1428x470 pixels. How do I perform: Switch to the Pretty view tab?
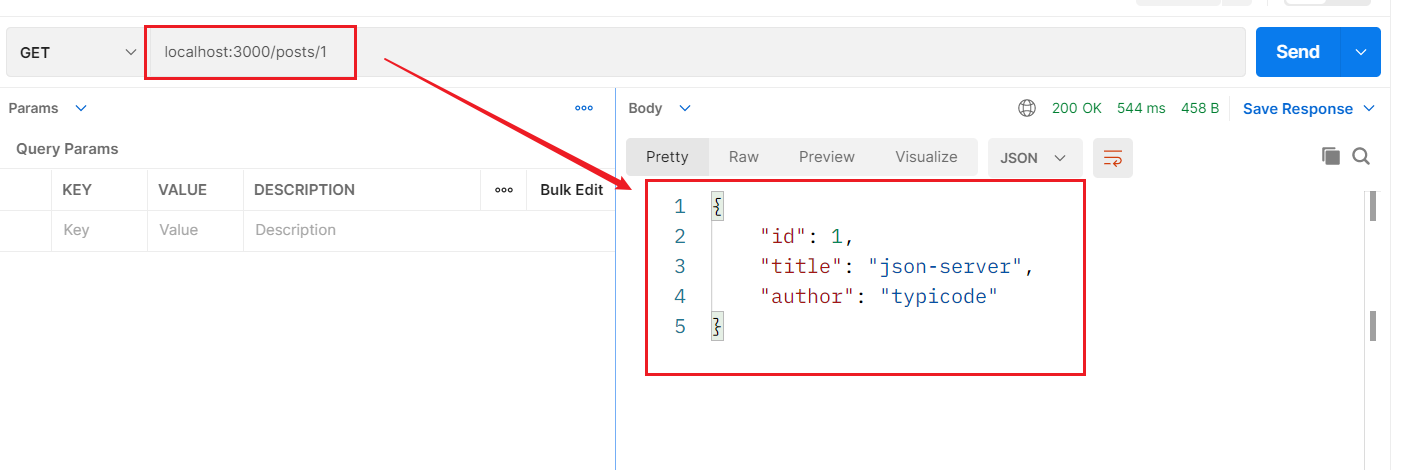pyautogui.click(x=667, y=157)
